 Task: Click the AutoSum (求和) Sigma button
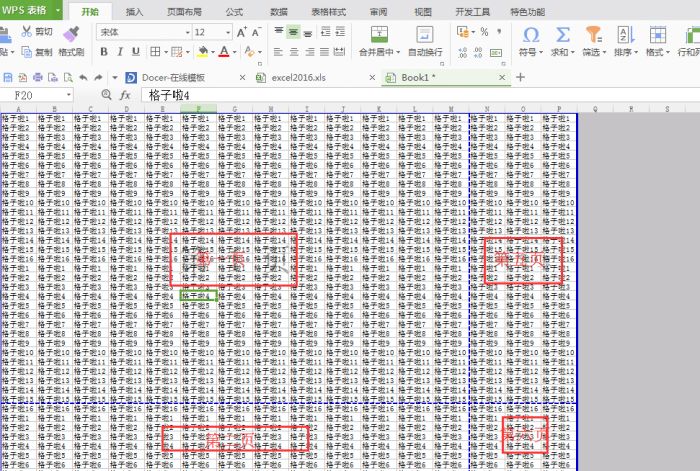[562, 42]
